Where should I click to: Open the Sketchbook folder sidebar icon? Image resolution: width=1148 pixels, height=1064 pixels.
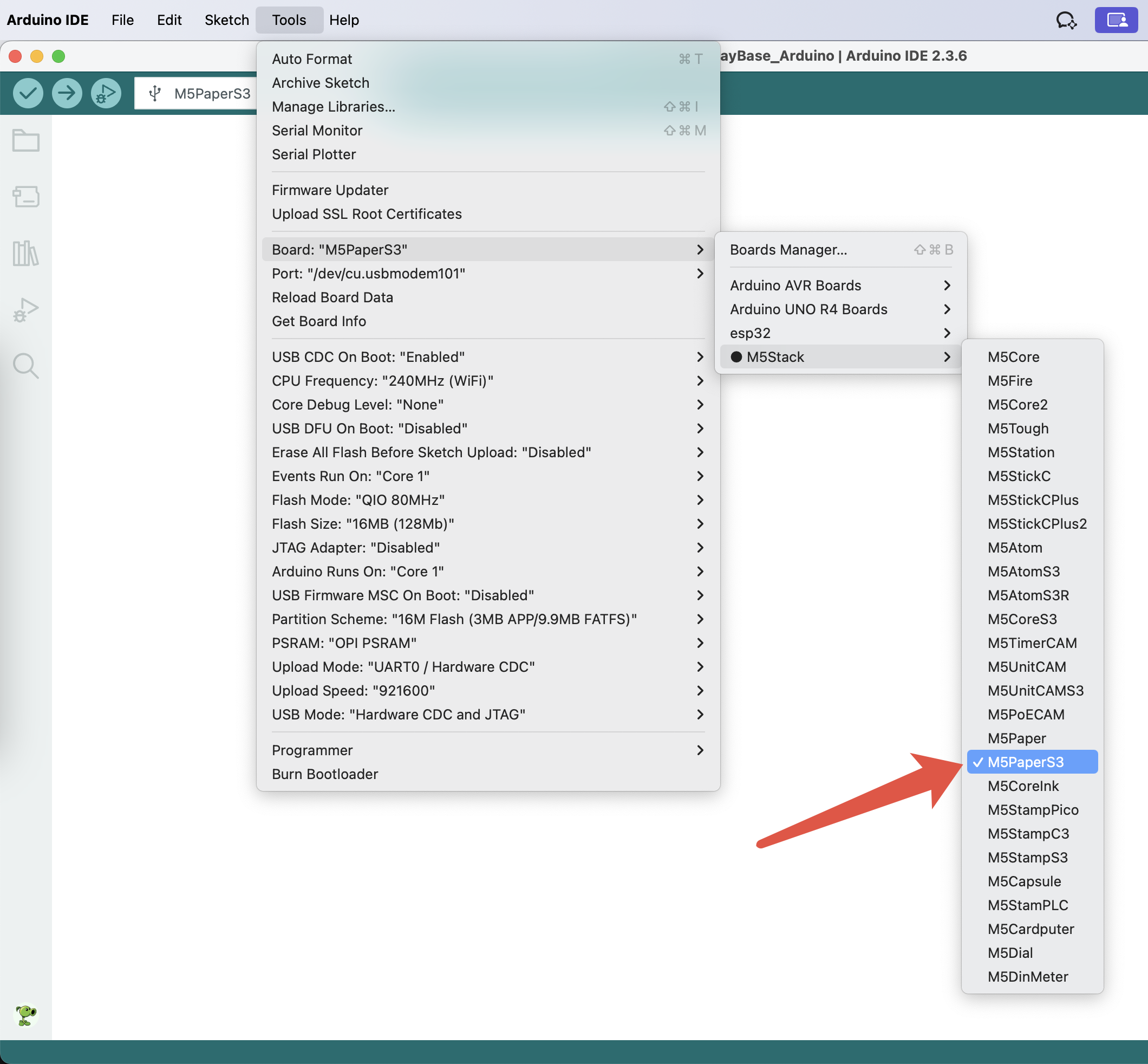26,140
